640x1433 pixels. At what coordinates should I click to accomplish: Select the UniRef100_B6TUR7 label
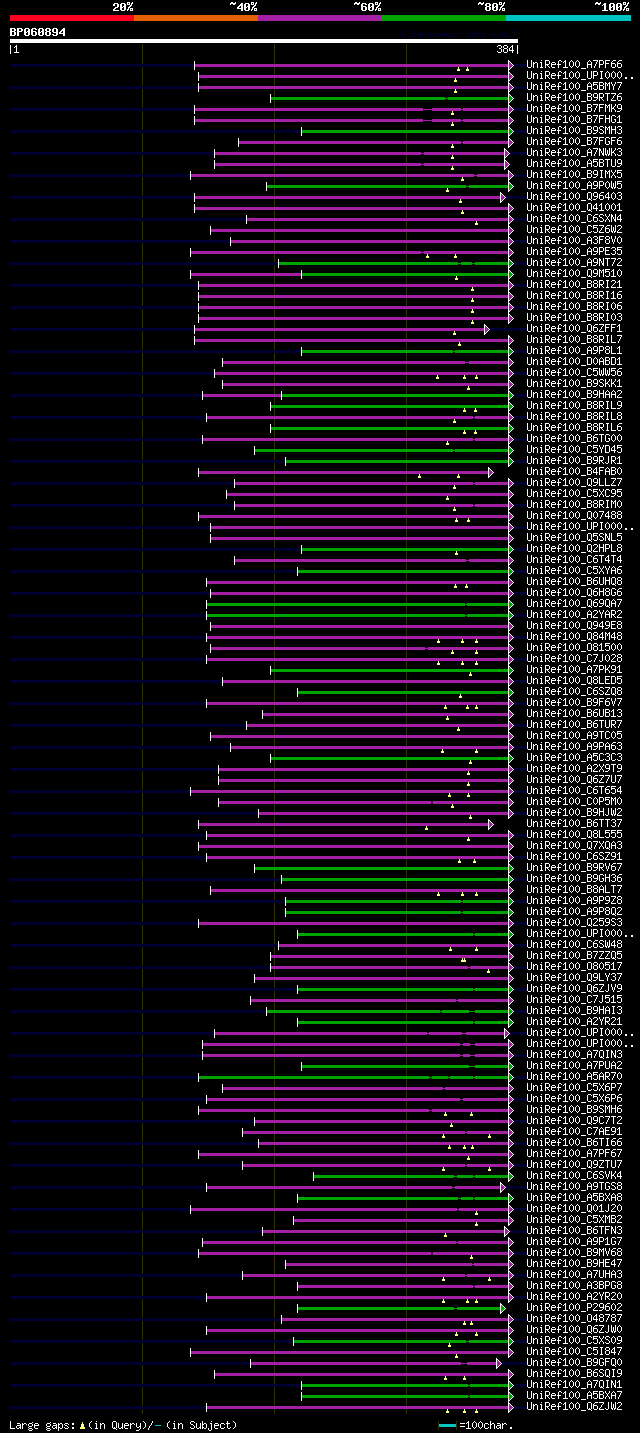(x=574, y=725)
